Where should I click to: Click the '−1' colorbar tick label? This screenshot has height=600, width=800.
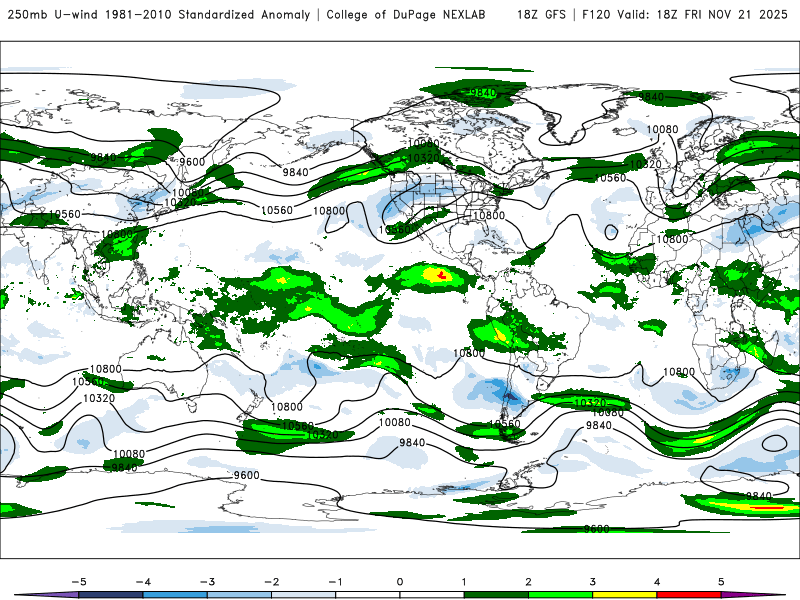[x=335, y=582]
